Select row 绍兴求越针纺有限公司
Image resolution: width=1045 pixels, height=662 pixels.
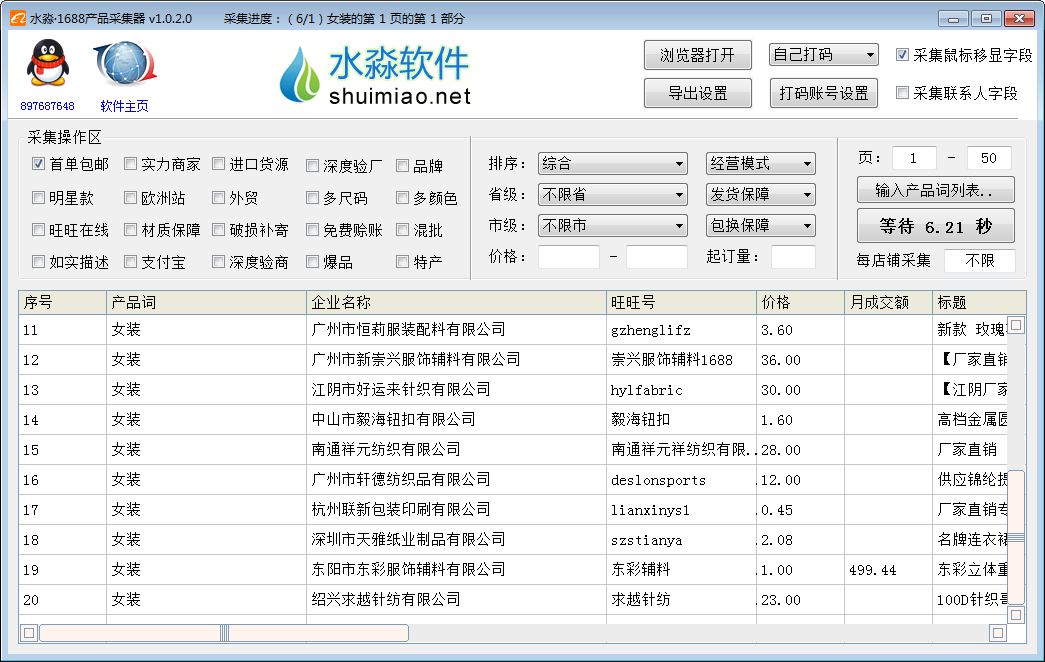[513, 599]
